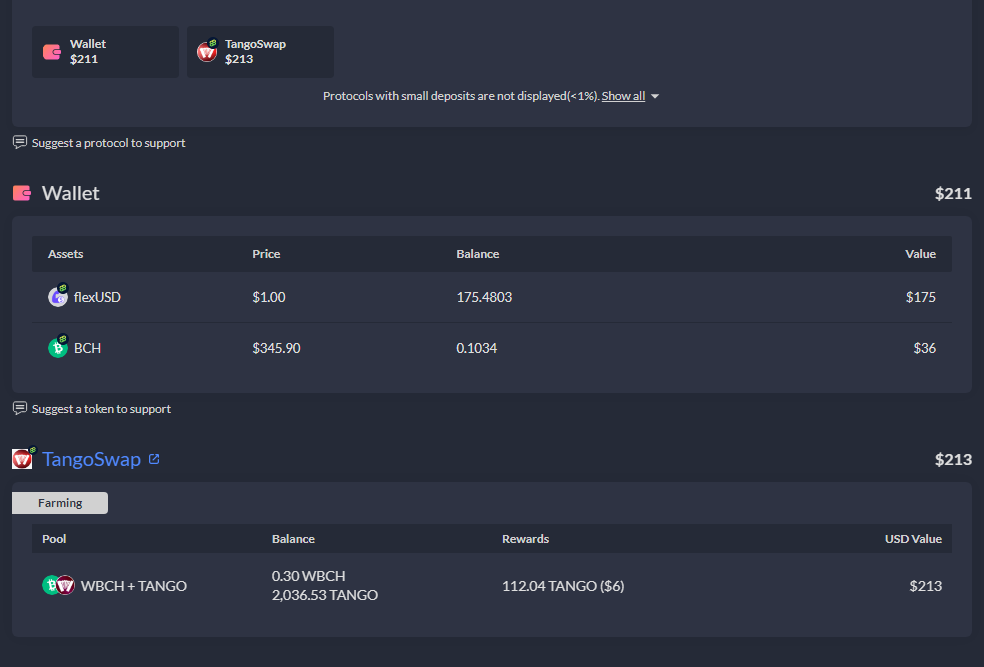
Task: Click the TangoSwap section logo icon
Action: (23, 459)
